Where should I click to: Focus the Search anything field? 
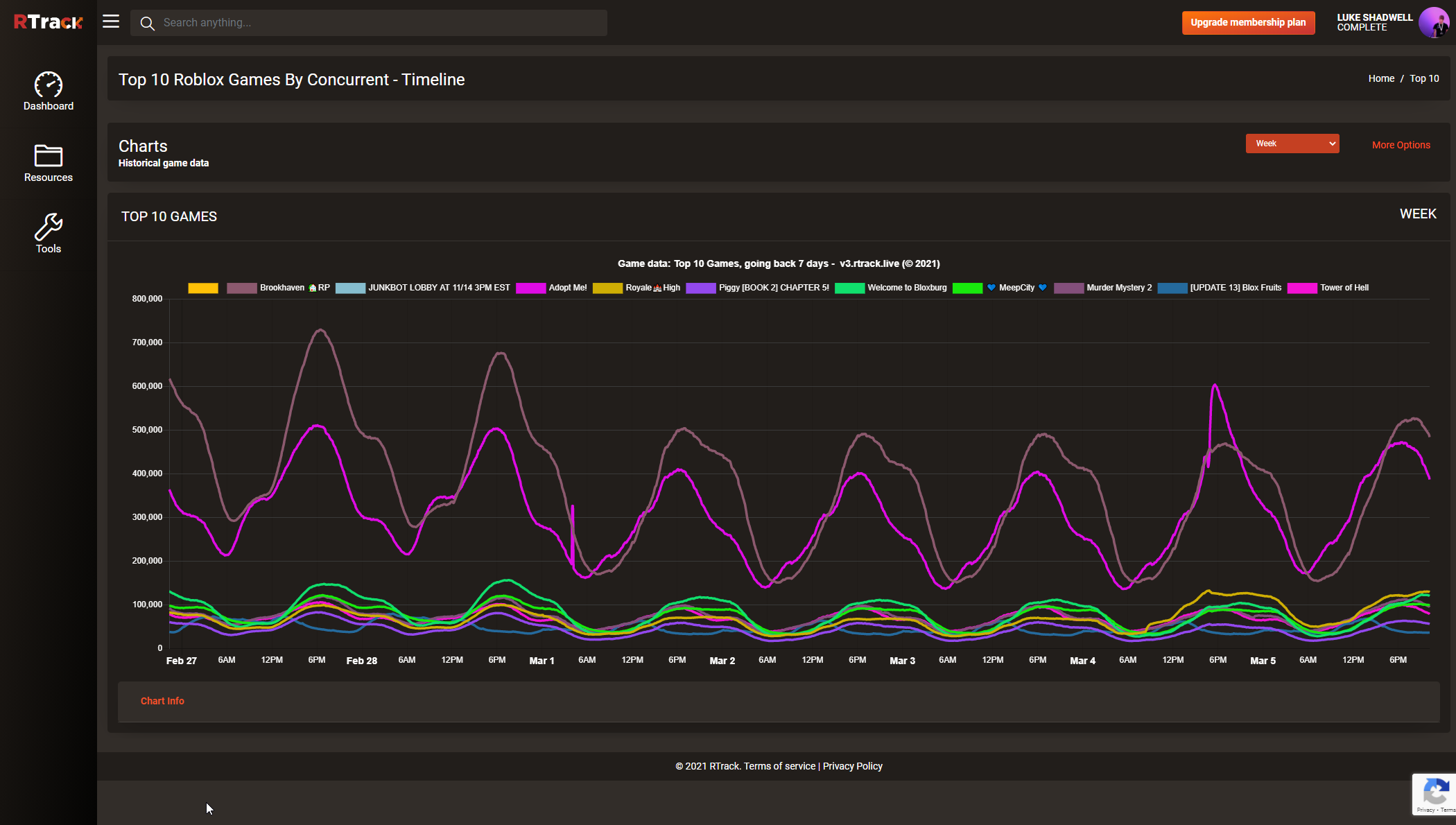pos(381,23)
